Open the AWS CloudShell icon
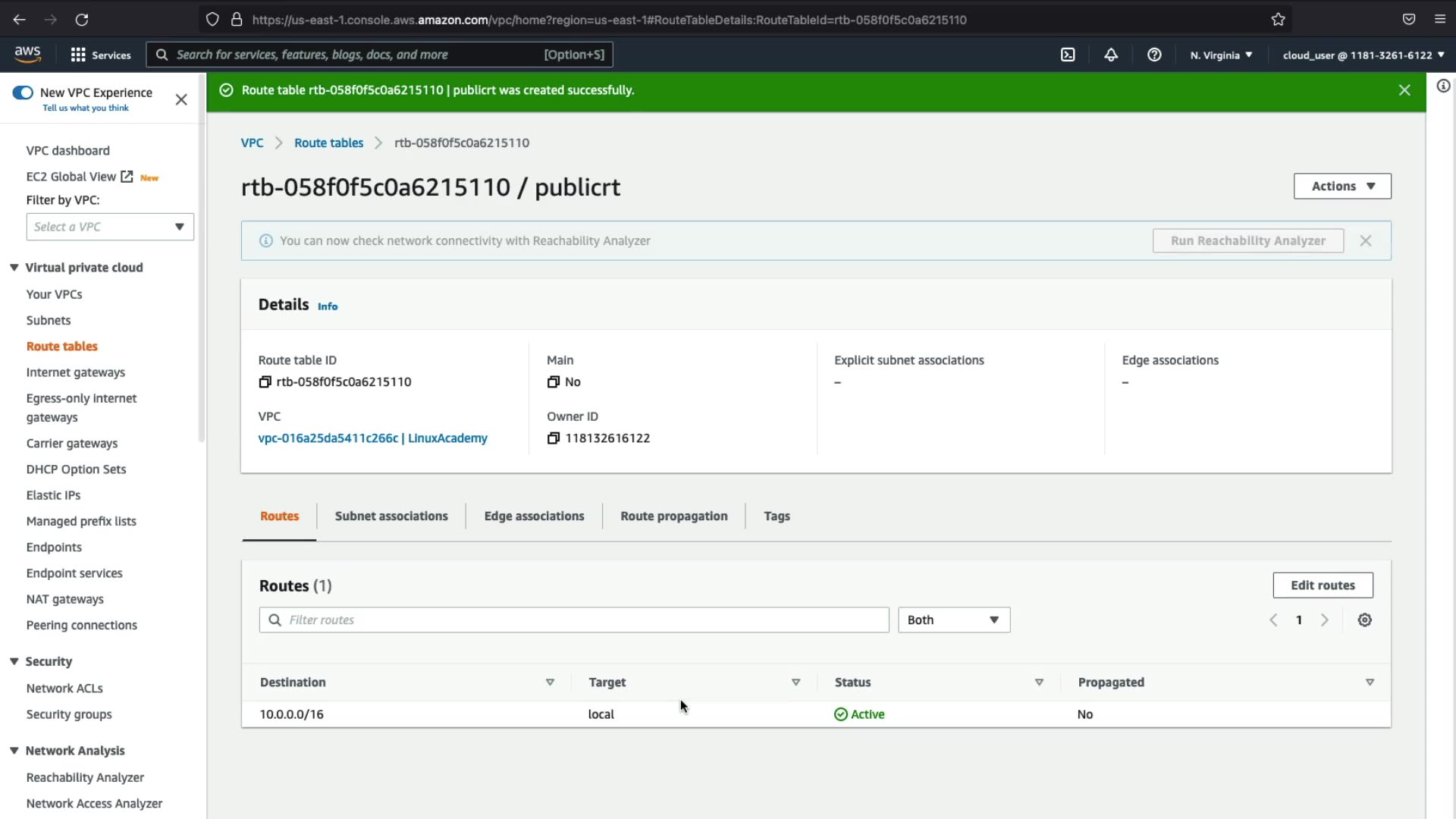This screenshot has width=1456, height=819. [1068, 55]
